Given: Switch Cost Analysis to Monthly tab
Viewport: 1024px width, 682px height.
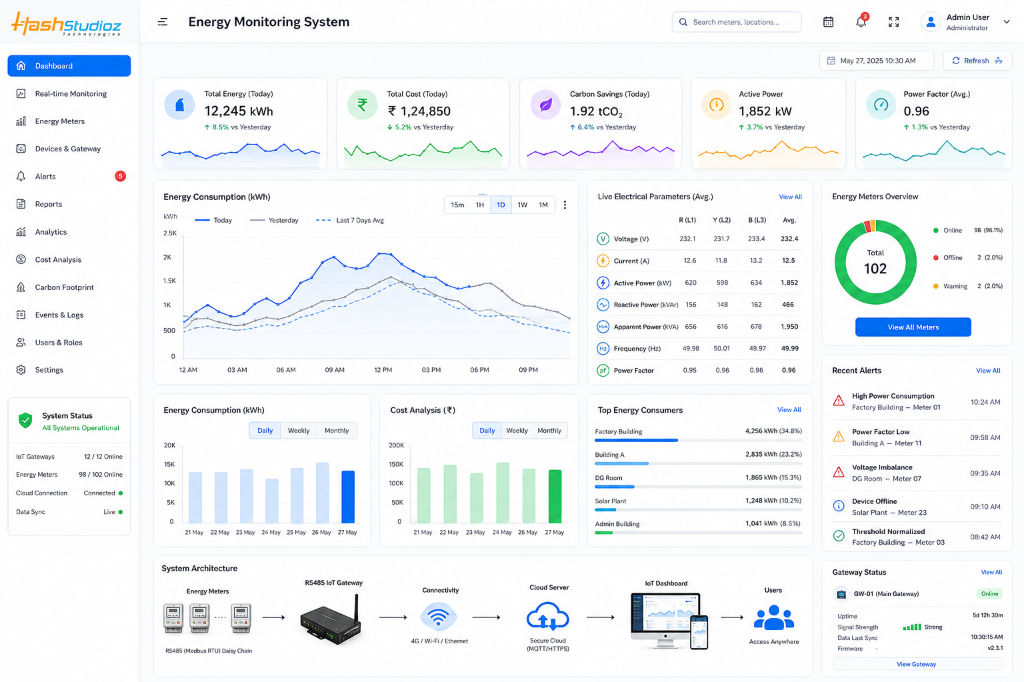Looking at the screenshot, I should click(549, 430).
